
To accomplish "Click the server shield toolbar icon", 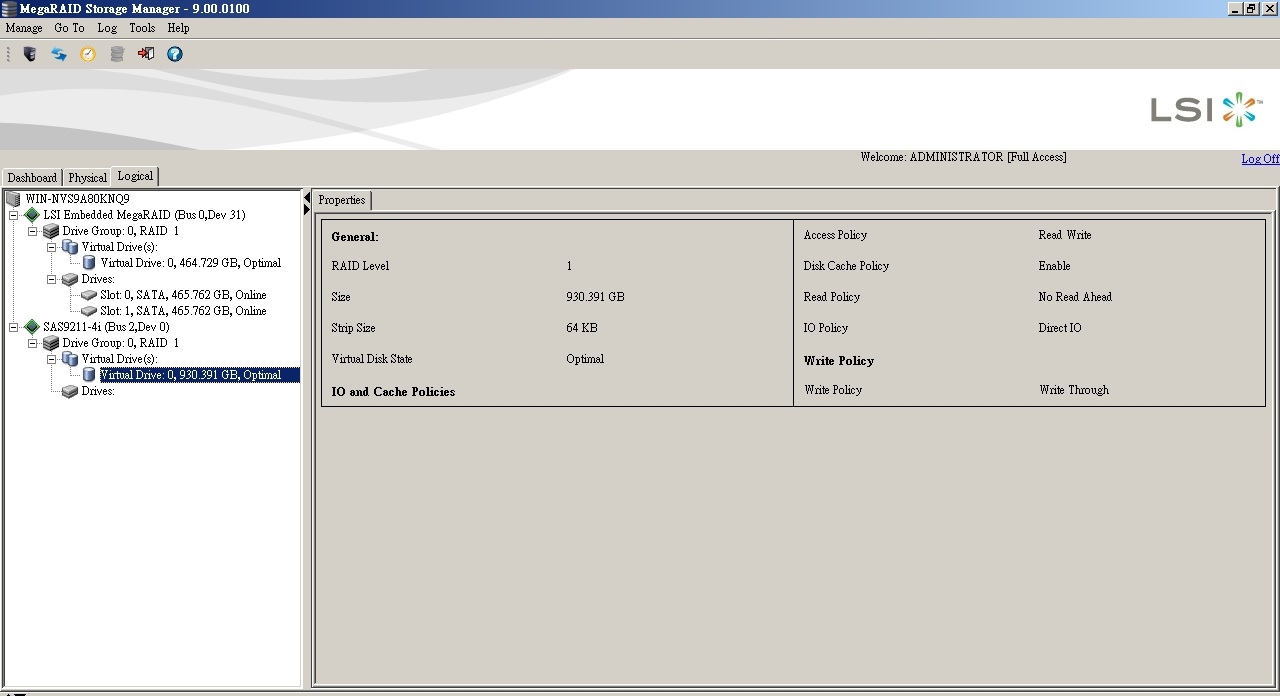I will pos(30,54).
